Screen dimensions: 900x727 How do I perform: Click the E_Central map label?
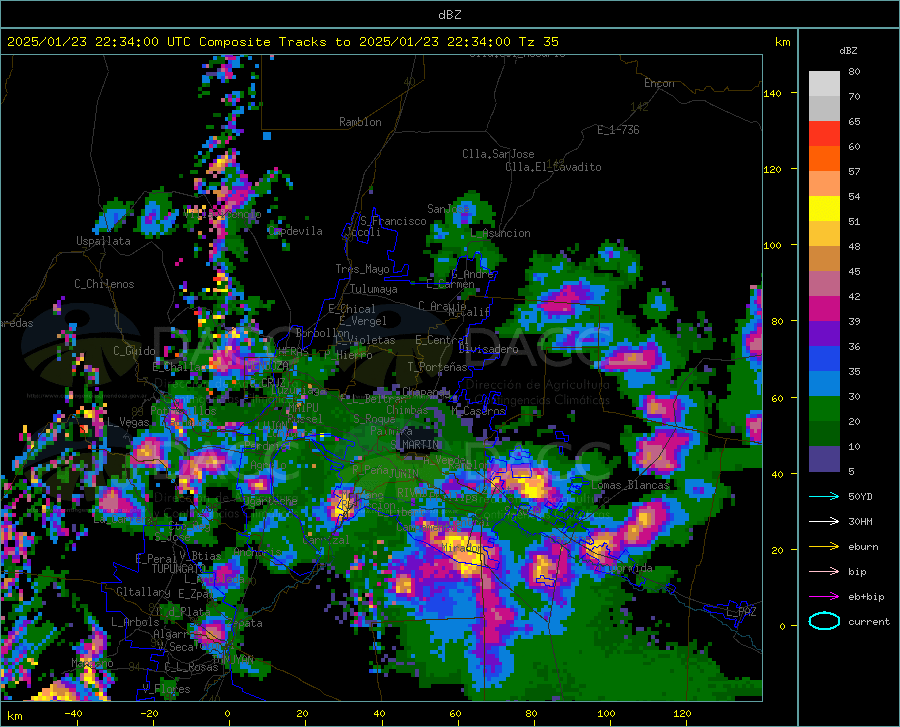click(x=442, y=340)
